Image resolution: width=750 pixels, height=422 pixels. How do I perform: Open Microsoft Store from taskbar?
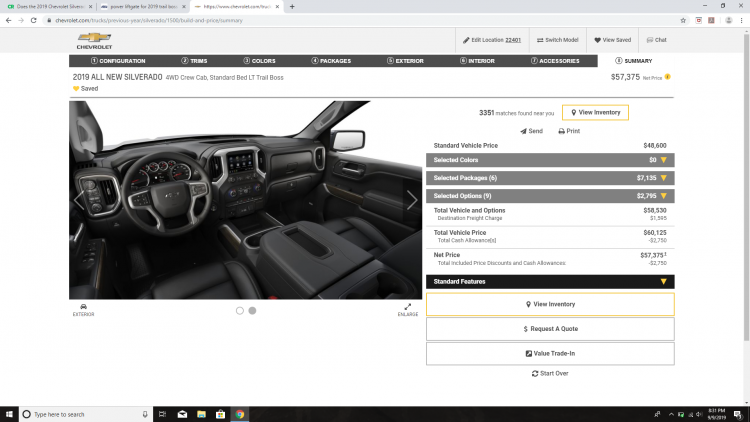click(x=221, y=414)
